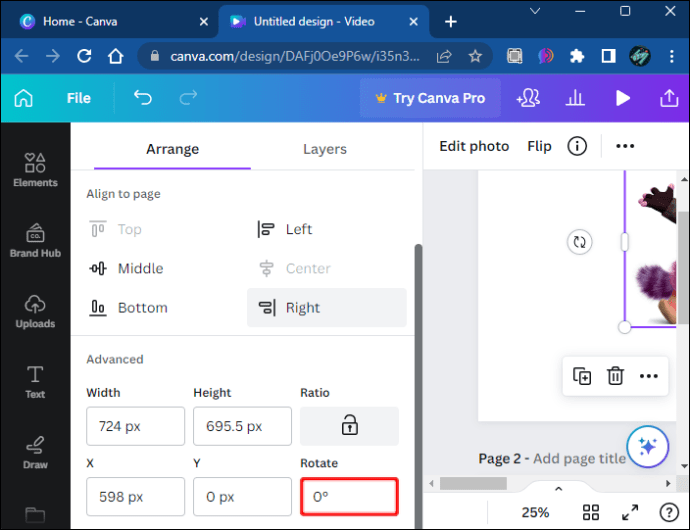The height and width of the screenshot is (530, 690).
Task: Click Add page title for Page 2
Action: click(579, 459)
